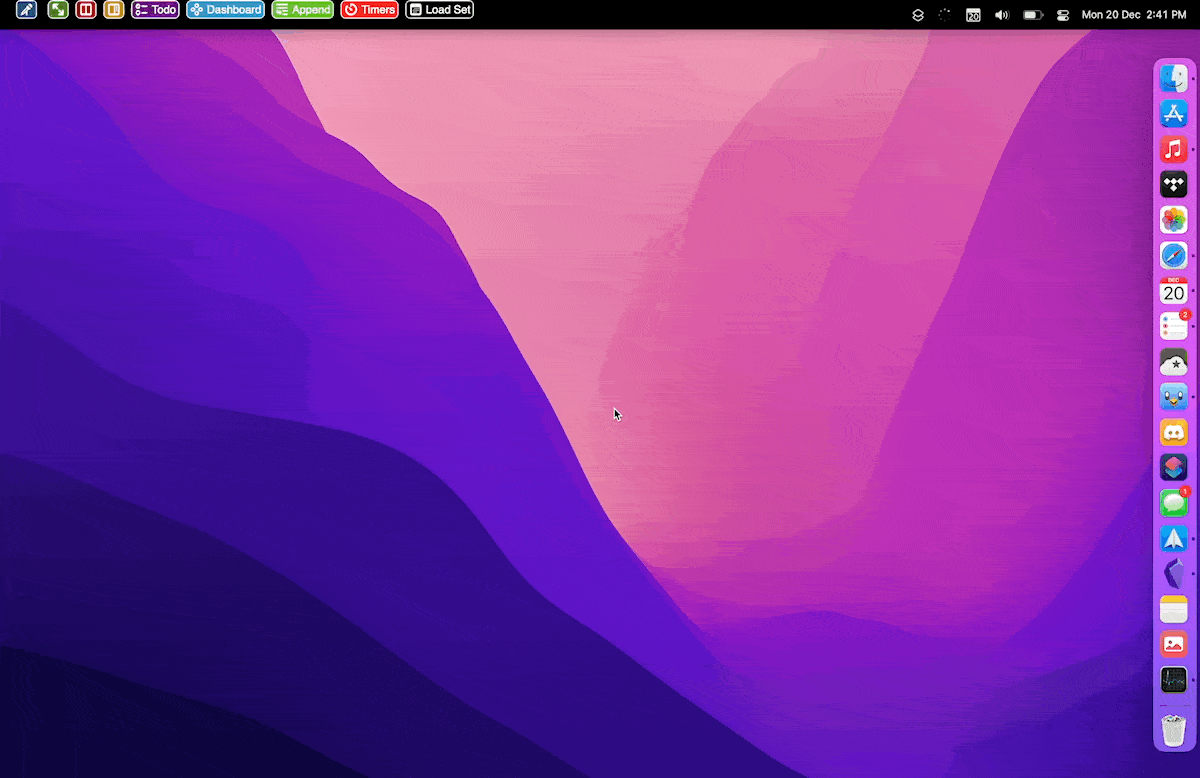Open Discord from the Dock
Viewport: 1200px width, 778px height.
[1173, 432]
